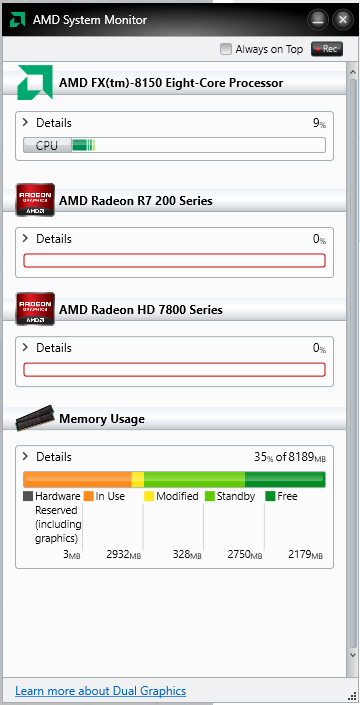Click the RAM stick icon by Memory Usage

click(35, 418)
